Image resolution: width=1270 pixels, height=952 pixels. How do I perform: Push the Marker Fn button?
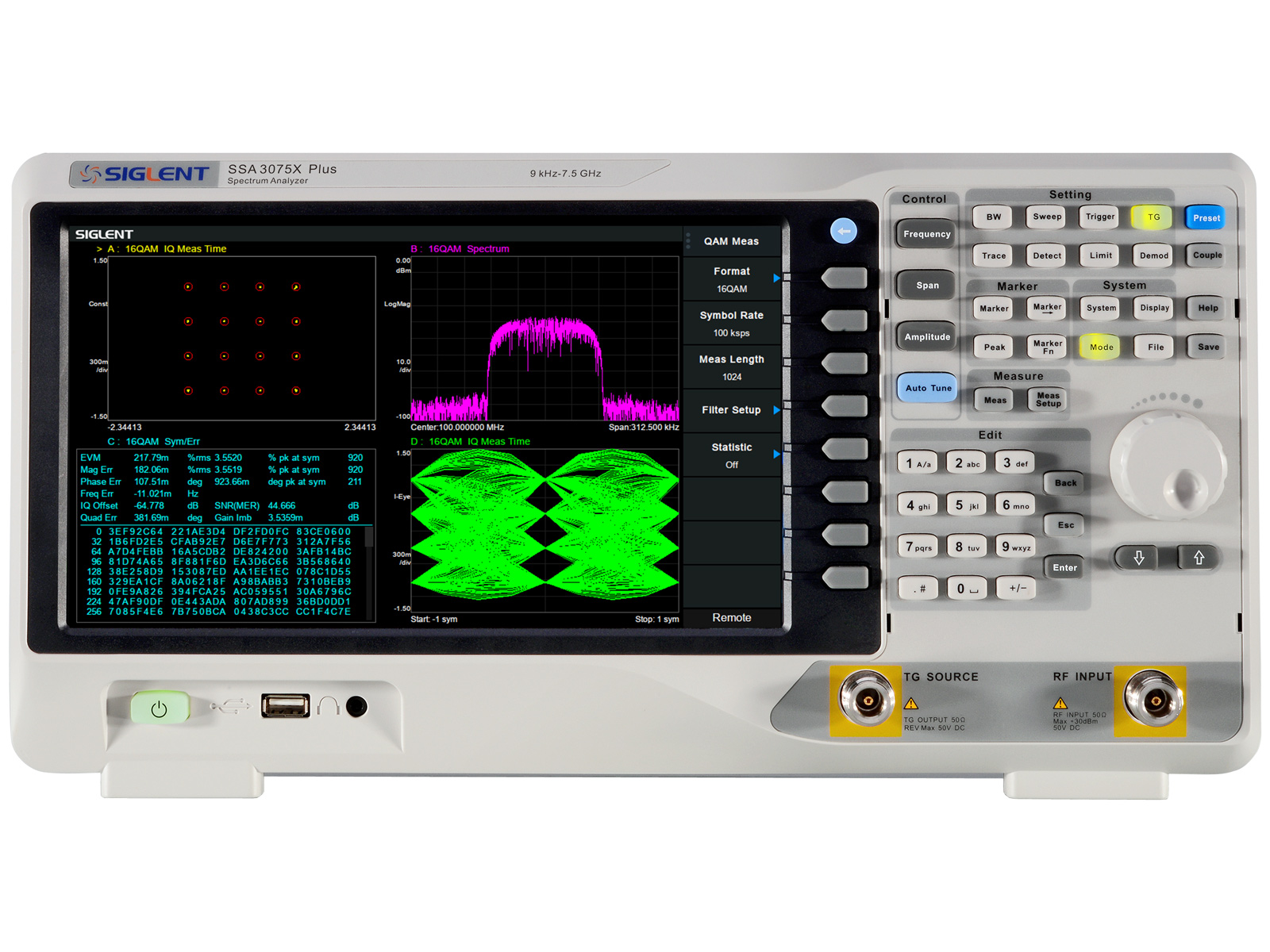point(1047,347)
